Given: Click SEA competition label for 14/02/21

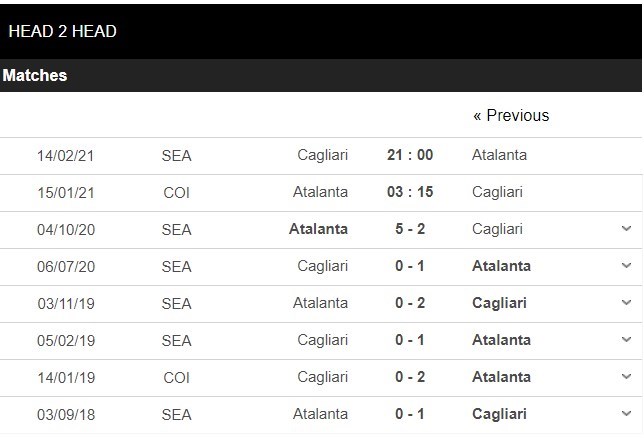Looking at the screenshot, I should pyautogui.click(x=176, y=155).
